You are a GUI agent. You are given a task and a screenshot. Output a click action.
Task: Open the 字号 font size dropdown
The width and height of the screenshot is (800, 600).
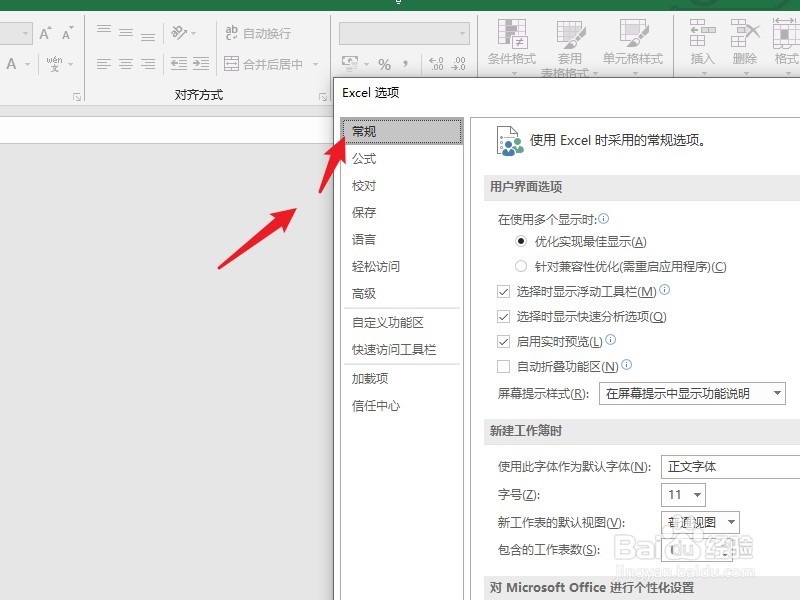tap(683, 494)
